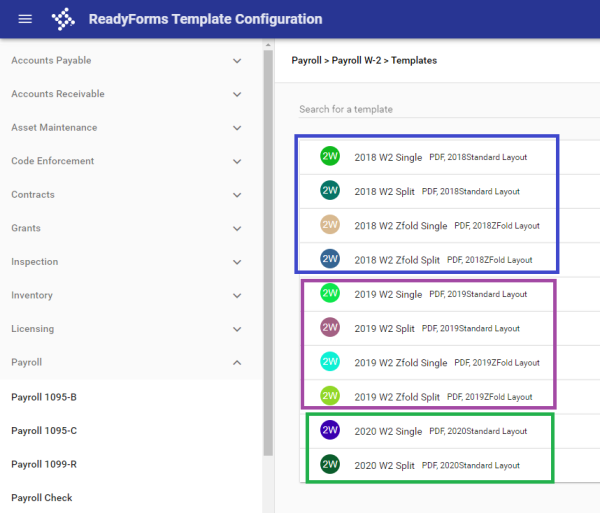The width and height of the screenshot is (600, 513).
Task: Open Payroll Check sidebar item
Action: pyautogui.click(x=42, y=498)
